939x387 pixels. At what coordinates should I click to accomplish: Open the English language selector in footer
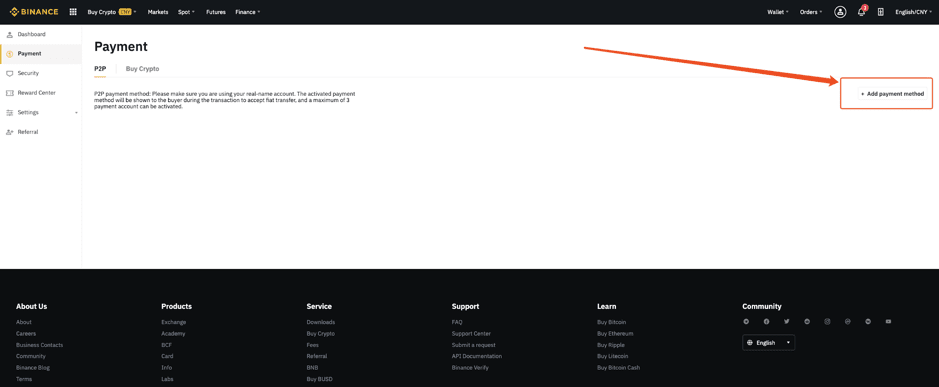pyautogui.click(x=768, y=343)
